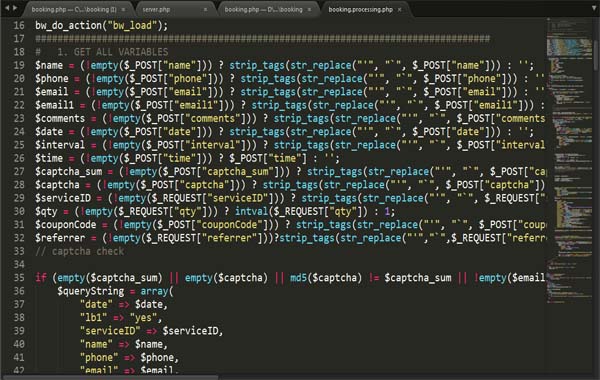Screen dimensions: 600x380
Task: Click the $serviceID variable on line 29
Action: (x=63, y=198)
